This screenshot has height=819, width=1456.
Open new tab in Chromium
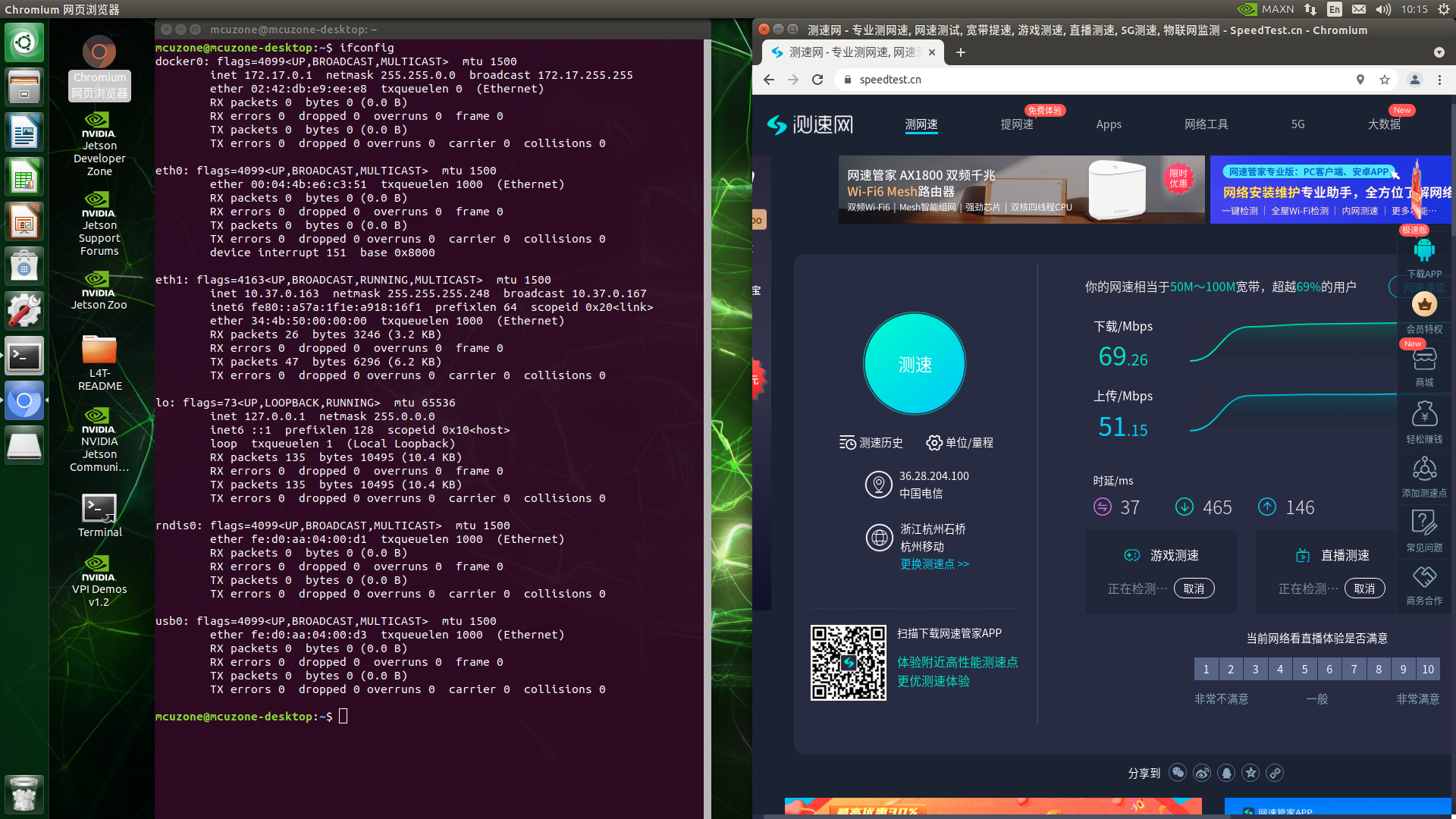961,52
